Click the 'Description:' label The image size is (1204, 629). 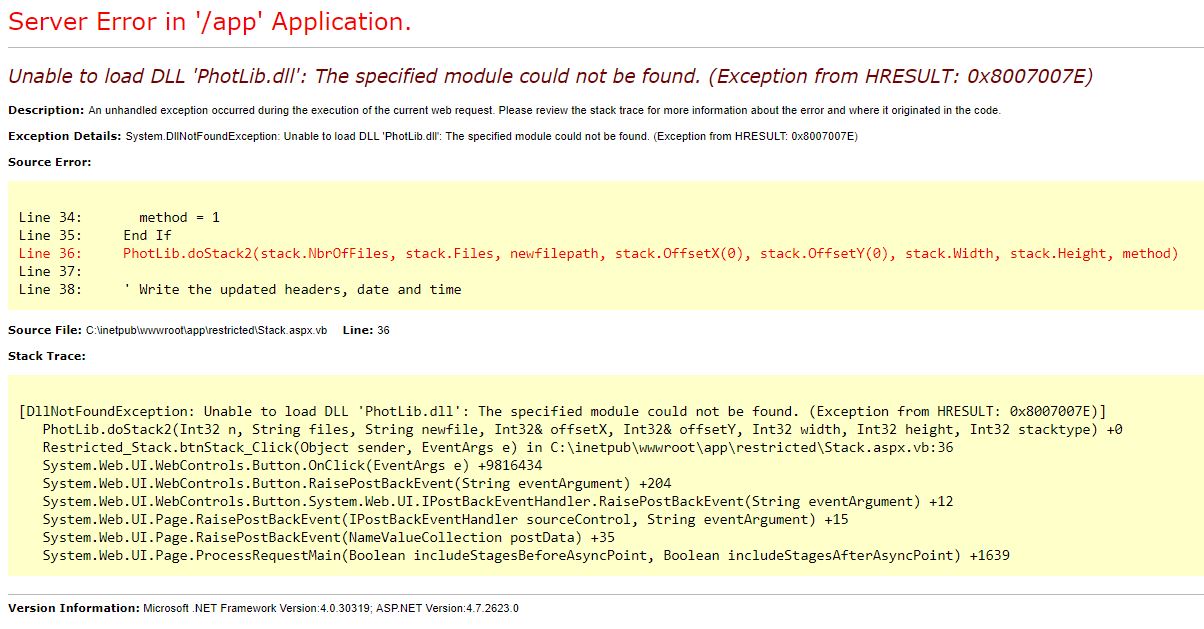tap(46, 110)
